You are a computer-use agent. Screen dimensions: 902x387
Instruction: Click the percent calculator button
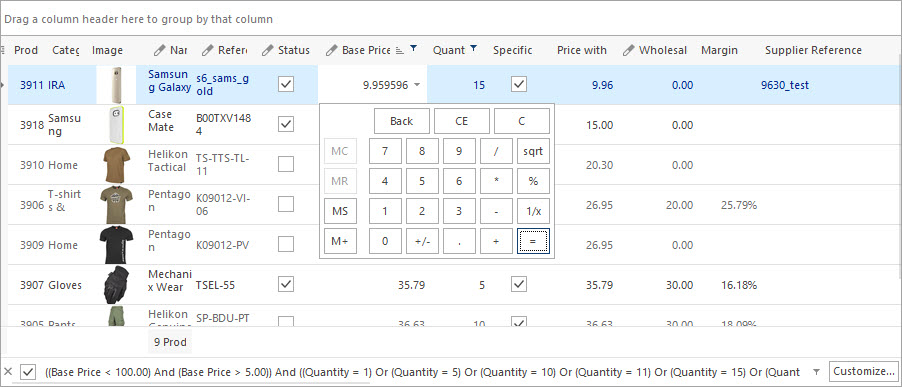tap(533, 181)
